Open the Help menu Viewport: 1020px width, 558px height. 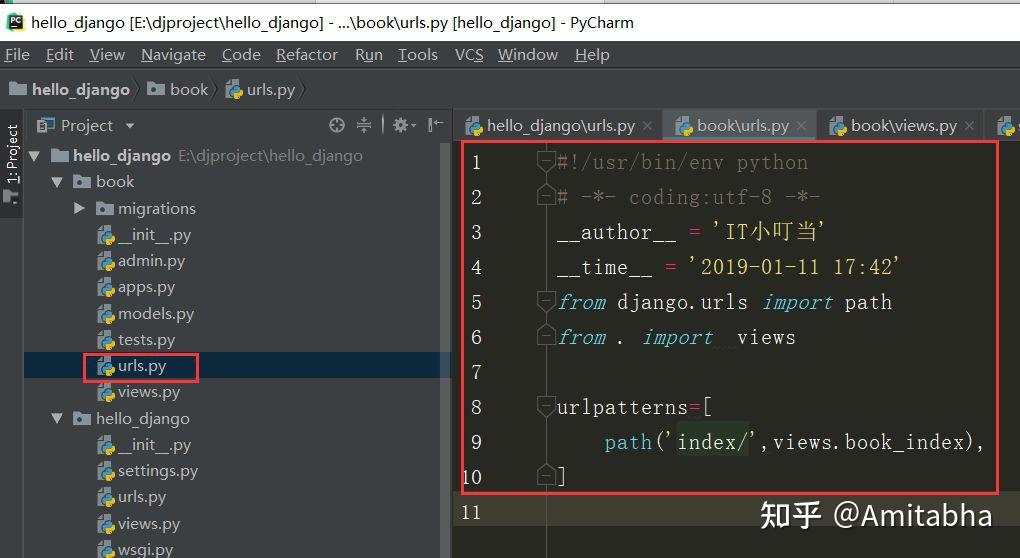click(591, 55)
